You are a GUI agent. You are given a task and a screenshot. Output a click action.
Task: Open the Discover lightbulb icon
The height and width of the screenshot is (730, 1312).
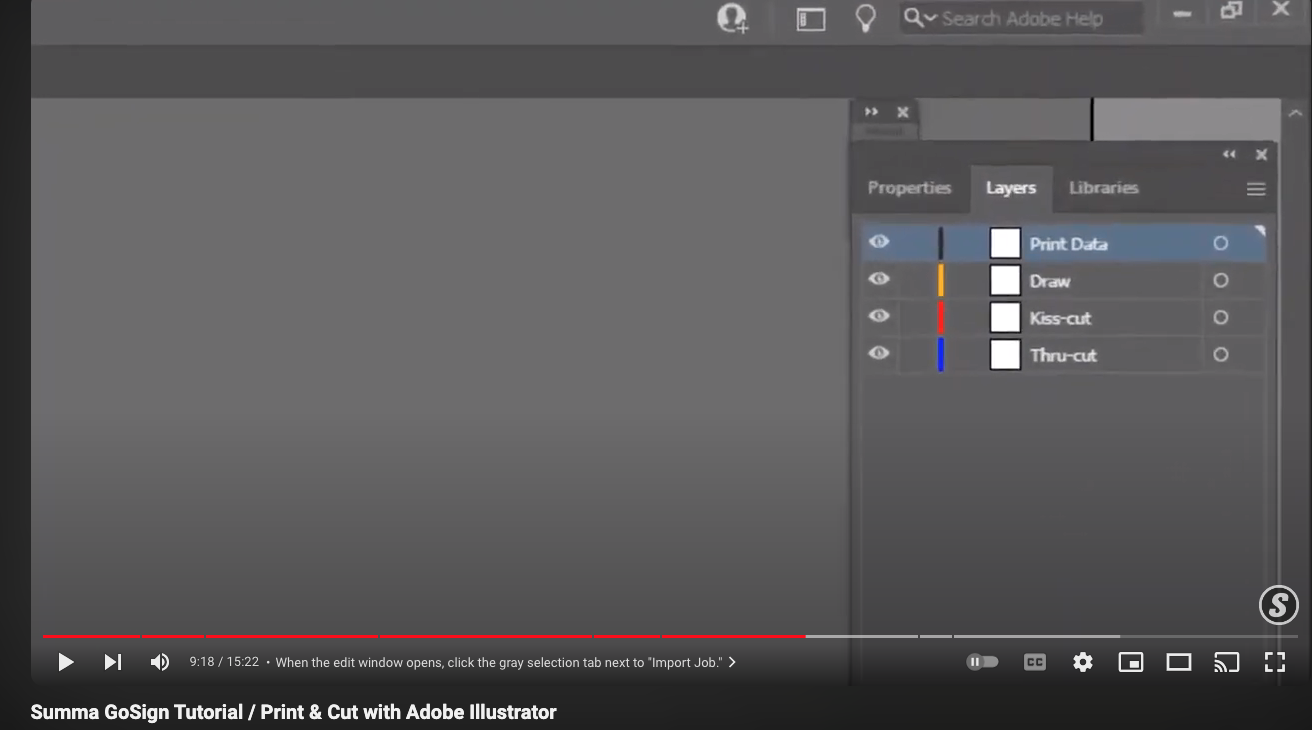point(866,18)
